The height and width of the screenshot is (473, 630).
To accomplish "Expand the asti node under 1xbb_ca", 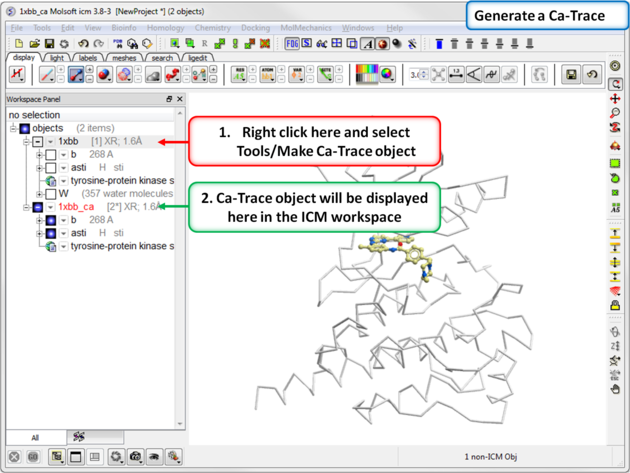I will click(39, 233).
